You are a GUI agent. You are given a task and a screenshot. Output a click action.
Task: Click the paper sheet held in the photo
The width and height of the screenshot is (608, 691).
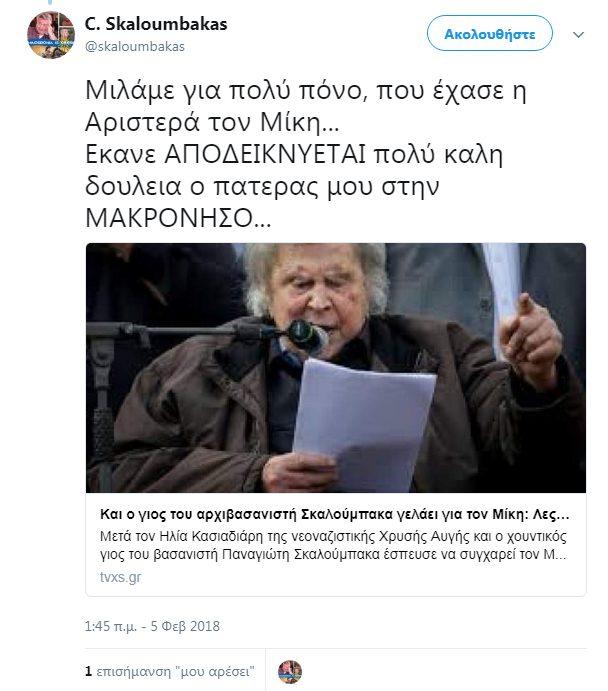click(x=363, y=424)
